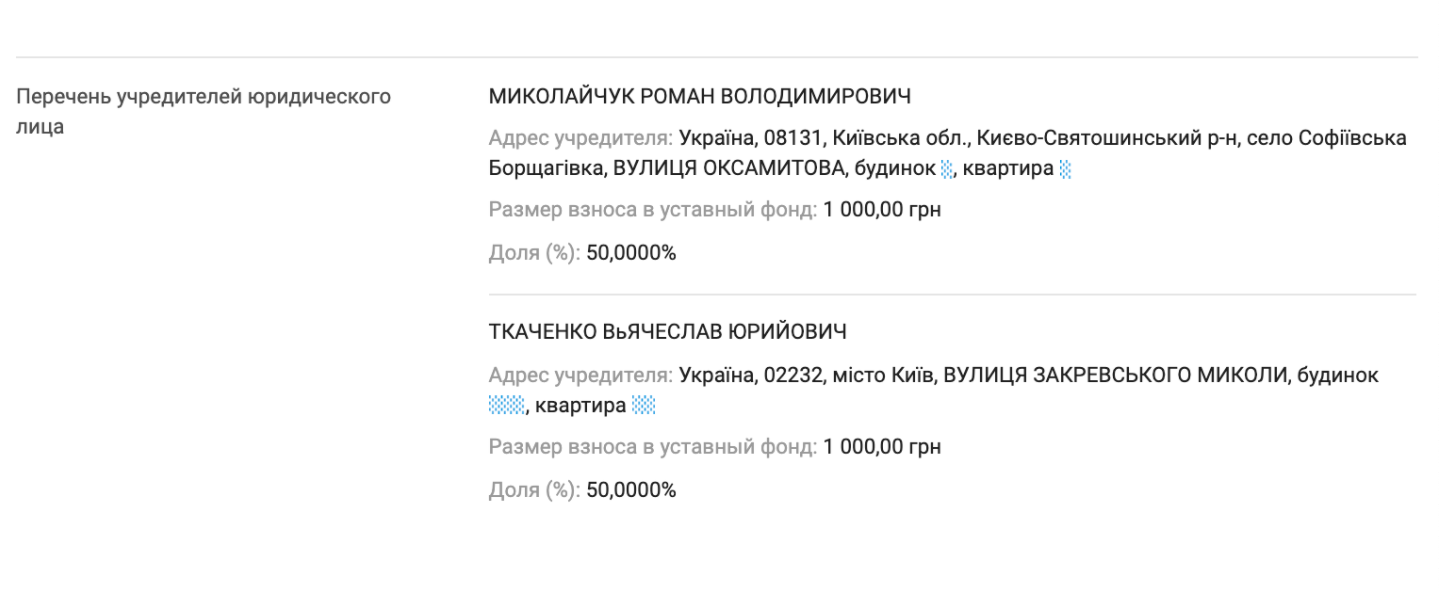Screen dimensions: 1439x589
Task: Click postal code 08131 in the address
Action: click(x=788, y=138)
